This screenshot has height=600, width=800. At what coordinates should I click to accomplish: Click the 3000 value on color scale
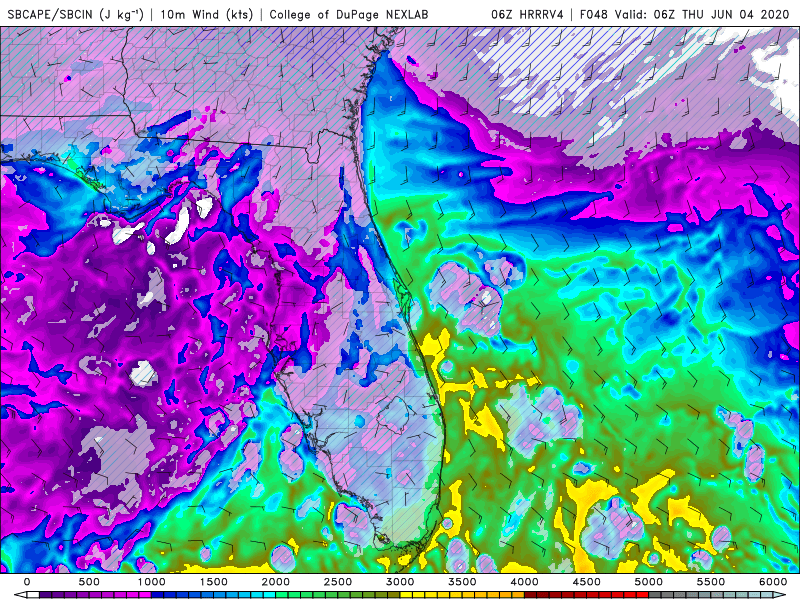click(400, 582)
